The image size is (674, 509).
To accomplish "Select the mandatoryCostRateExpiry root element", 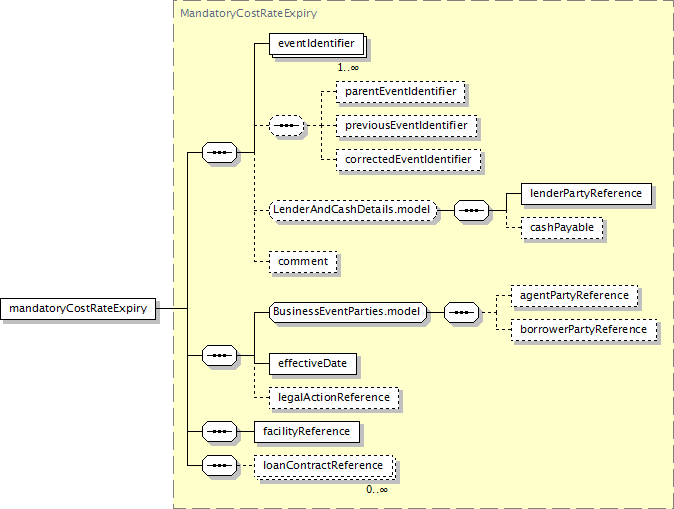I will click(x=78, y=309).
